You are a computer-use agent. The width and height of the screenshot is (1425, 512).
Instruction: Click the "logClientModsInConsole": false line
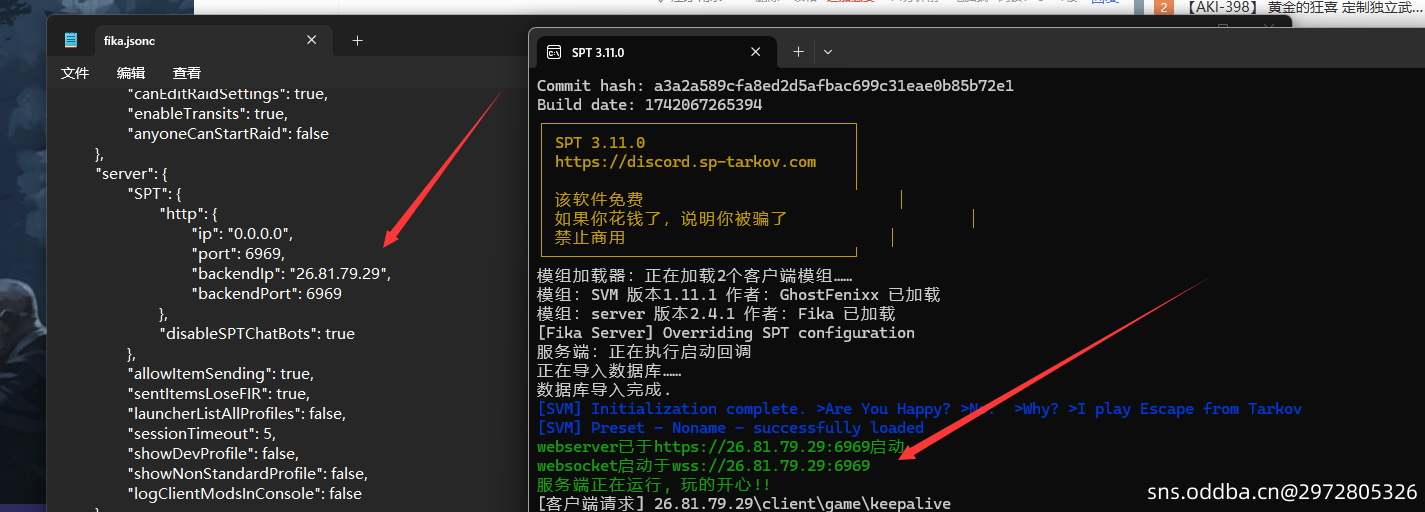[x=244, y=494]
